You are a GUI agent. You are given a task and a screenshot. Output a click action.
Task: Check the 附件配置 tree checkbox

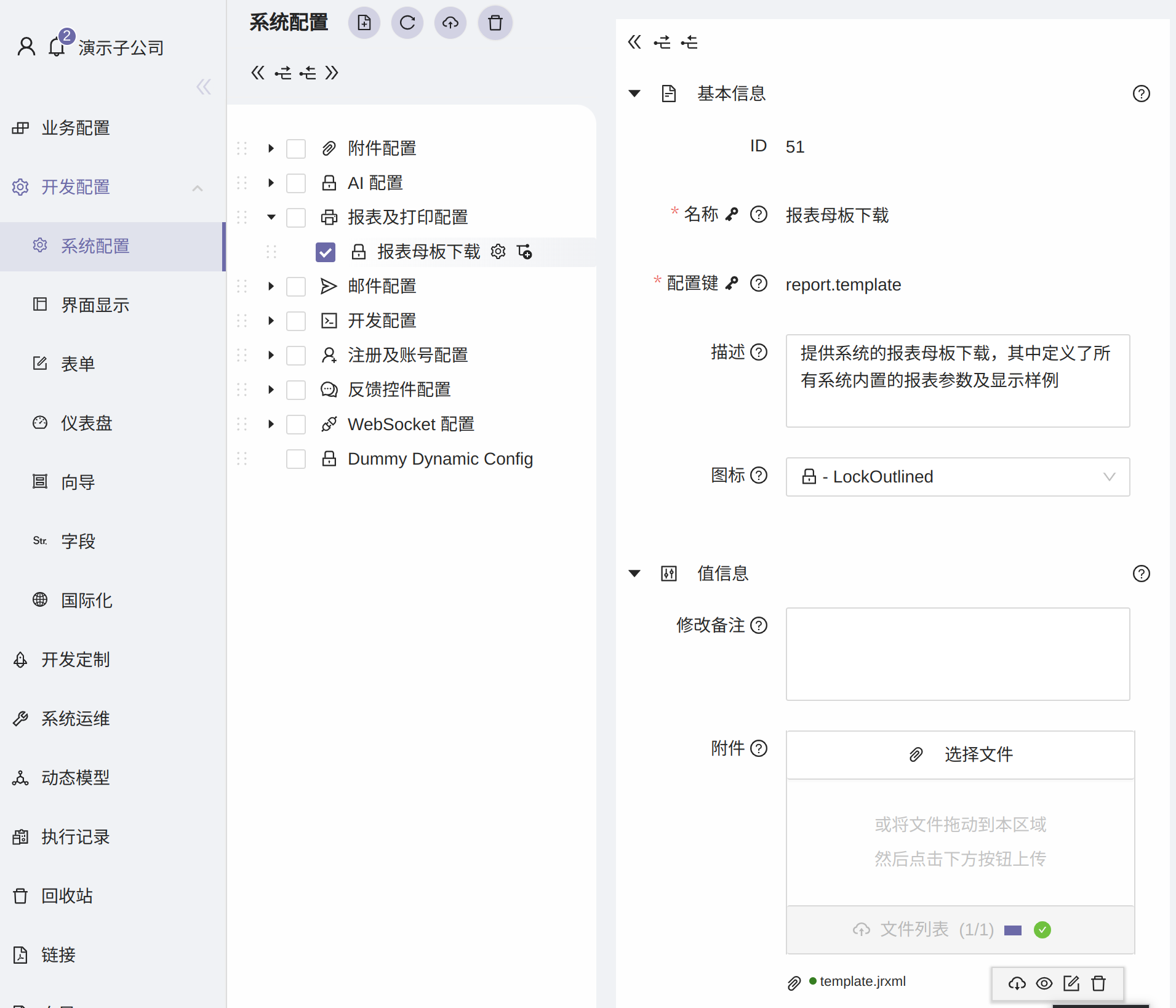[296, 148]
